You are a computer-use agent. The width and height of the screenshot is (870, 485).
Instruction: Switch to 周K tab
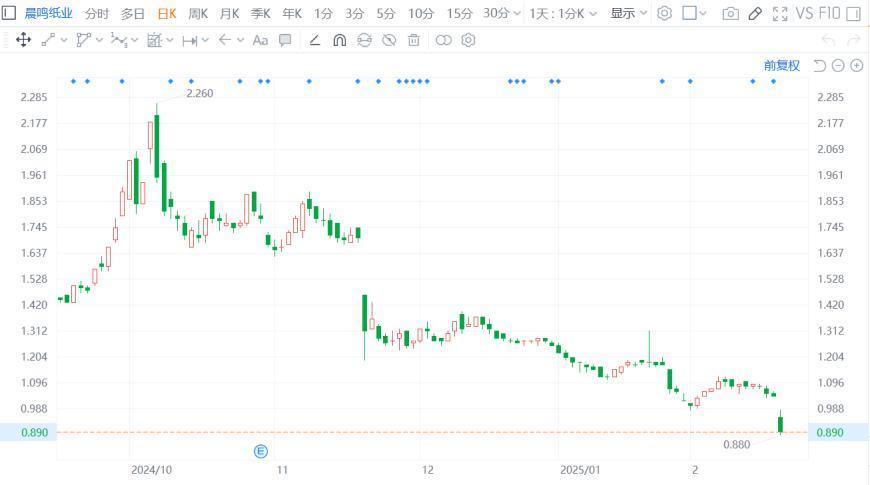click(x=198, y=14)
